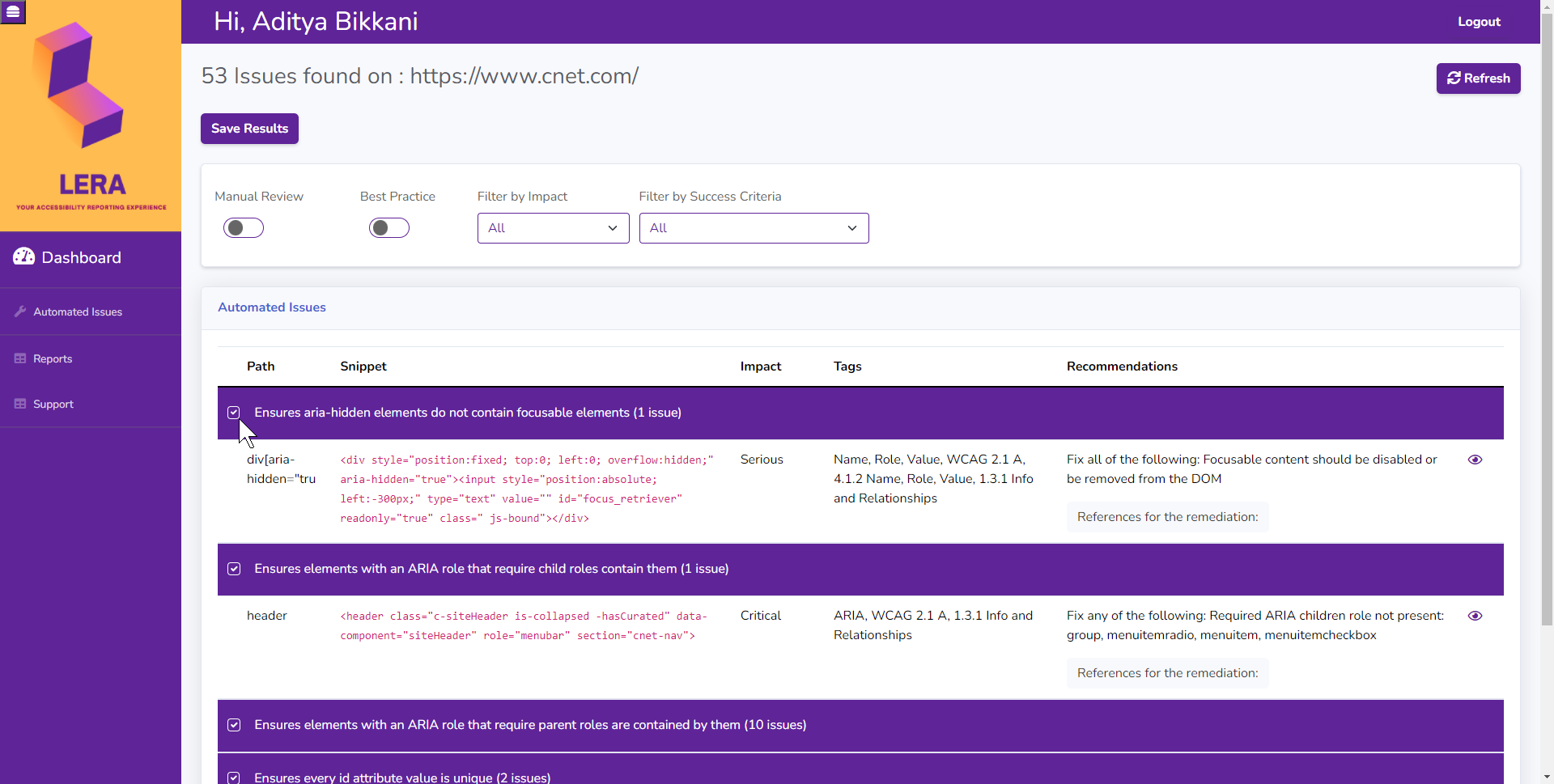Click the scrollbar down arrow
This screenshot has height=784, width=1554.
click(1547, 777)
